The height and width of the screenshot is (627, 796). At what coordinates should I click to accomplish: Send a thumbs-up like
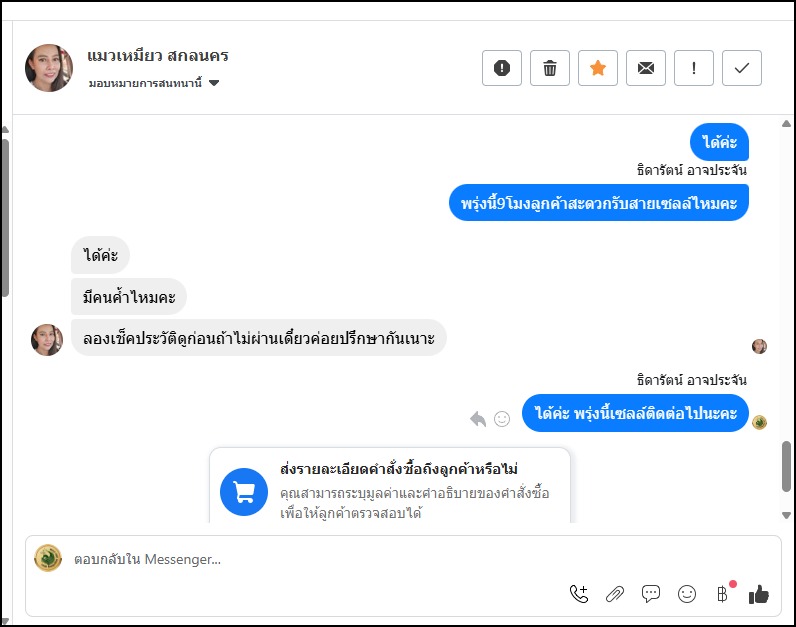759,594
